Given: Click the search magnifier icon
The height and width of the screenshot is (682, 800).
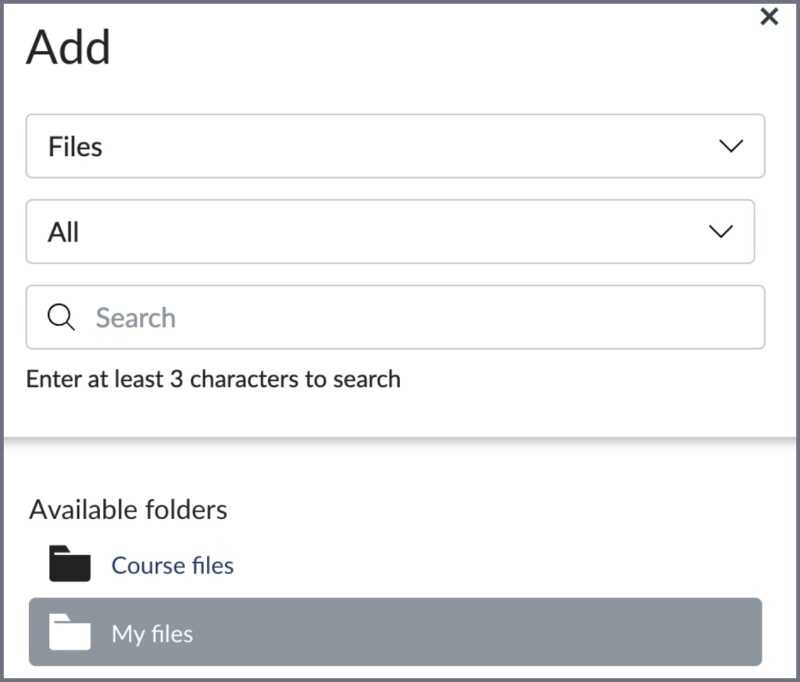Looking at the screenshot, I should pos(61,317).
